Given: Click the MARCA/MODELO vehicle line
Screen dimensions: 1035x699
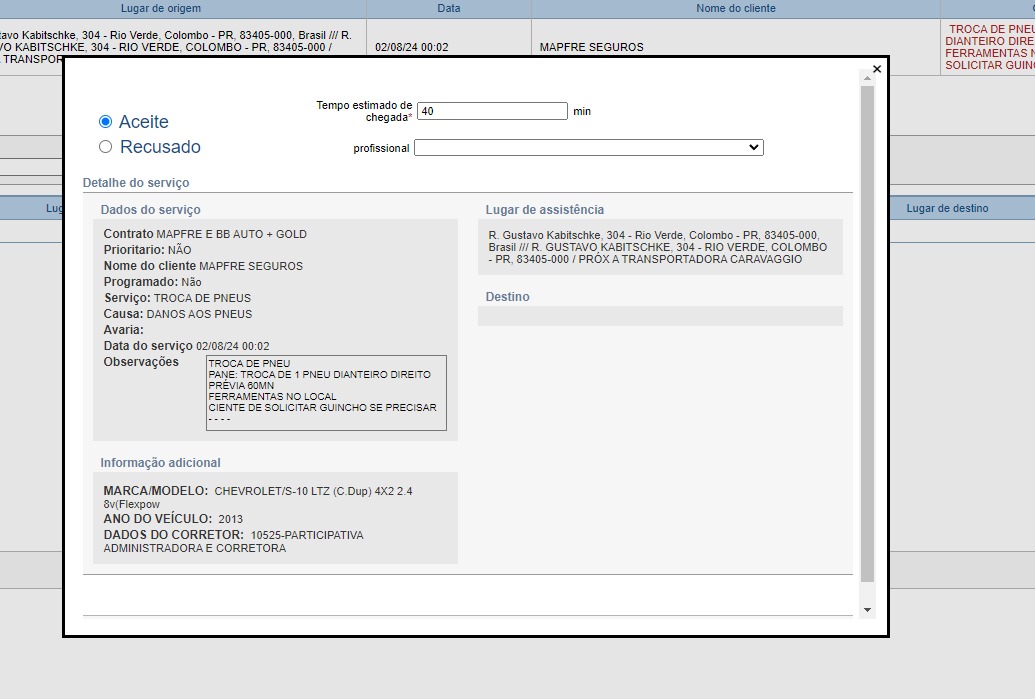Looking at the screenshot, I should click(x=258, y=497).
